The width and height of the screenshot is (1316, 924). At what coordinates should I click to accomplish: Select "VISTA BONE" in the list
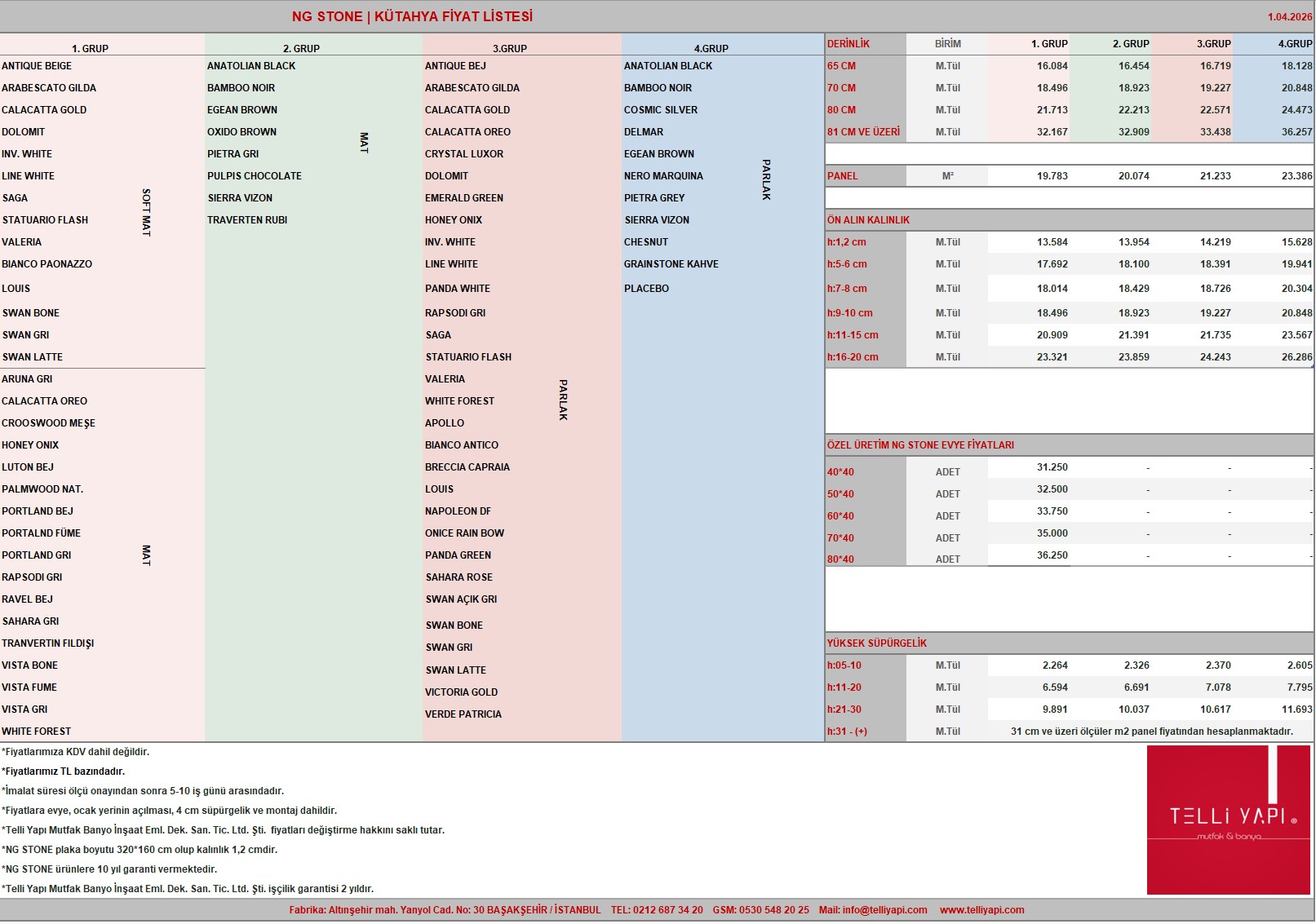click(30, 665)
